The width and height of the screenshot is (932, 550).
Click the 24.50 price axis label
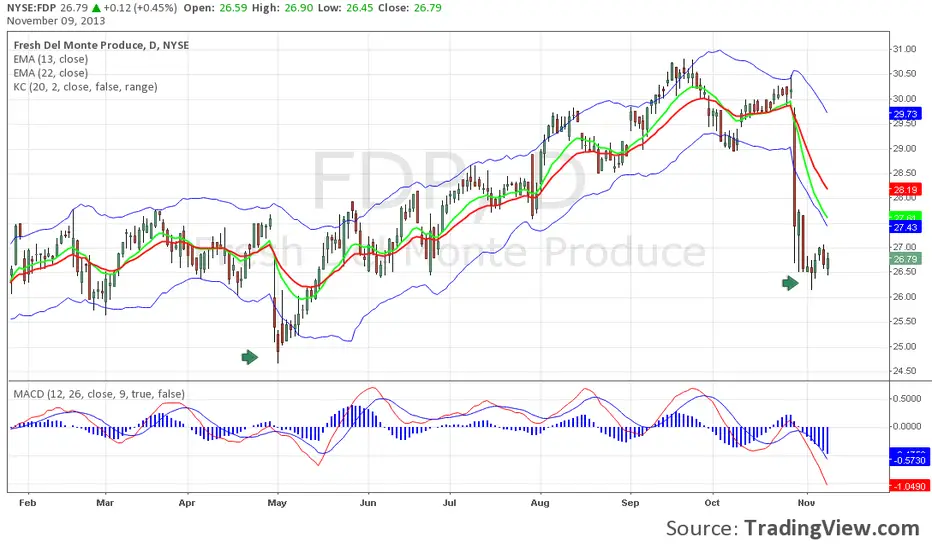(905, 371)
